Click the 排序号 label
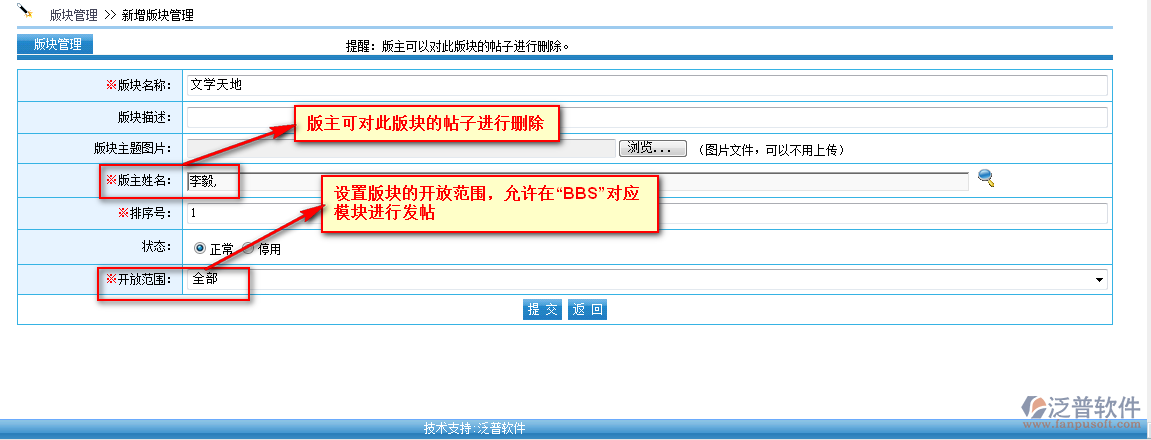Screen dimensions: 1151x440 click(x=145, y=214)
